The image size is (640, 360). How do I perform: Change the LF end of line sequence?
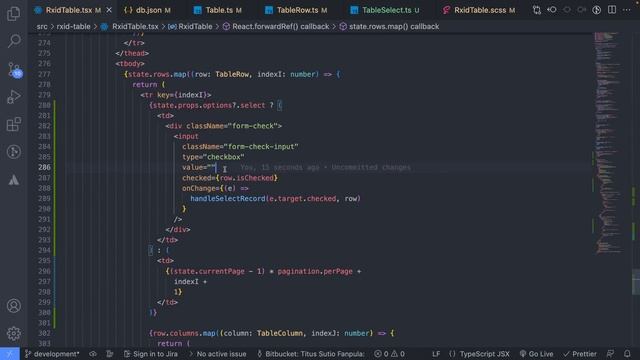coord(436,354)
